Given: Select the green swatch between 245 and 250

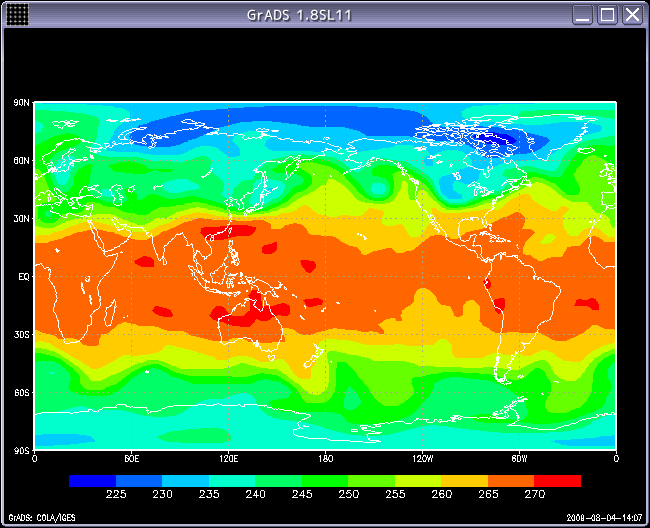Looking at the screenshot, I should [325, 481].
